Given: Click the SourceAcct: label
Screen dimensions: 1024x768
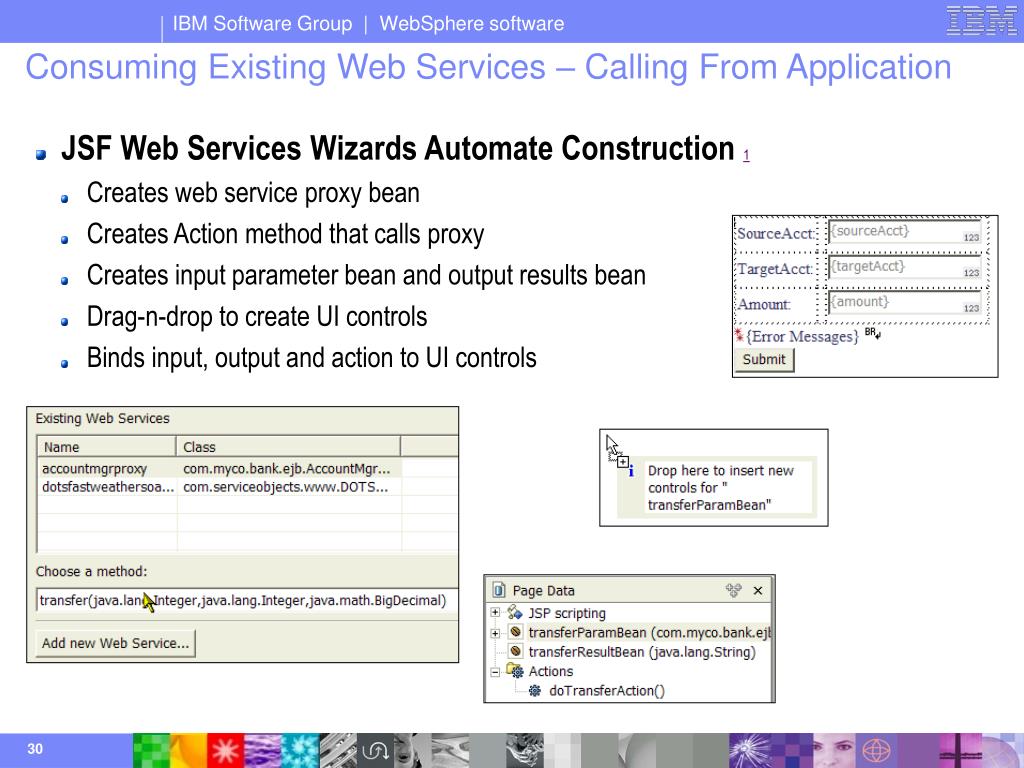Looking at the screenshot, I should tap(776, 233).
